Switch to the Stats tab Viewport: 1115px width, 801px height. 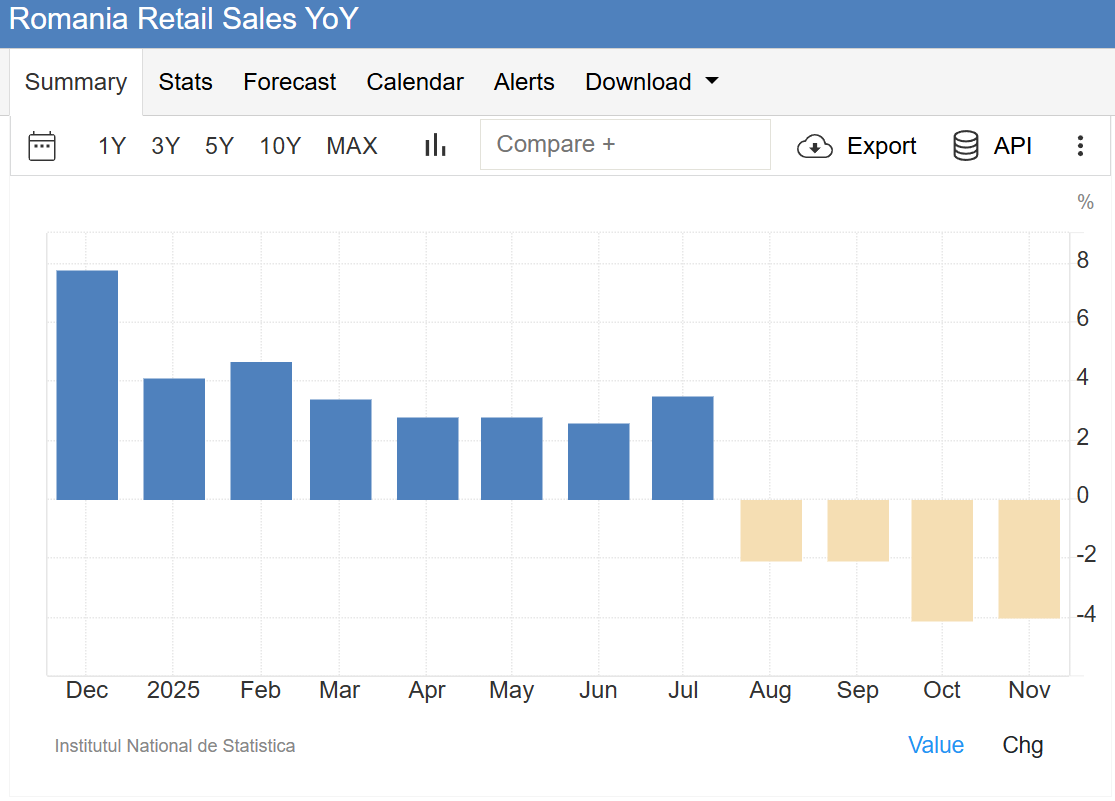[185, 82]
